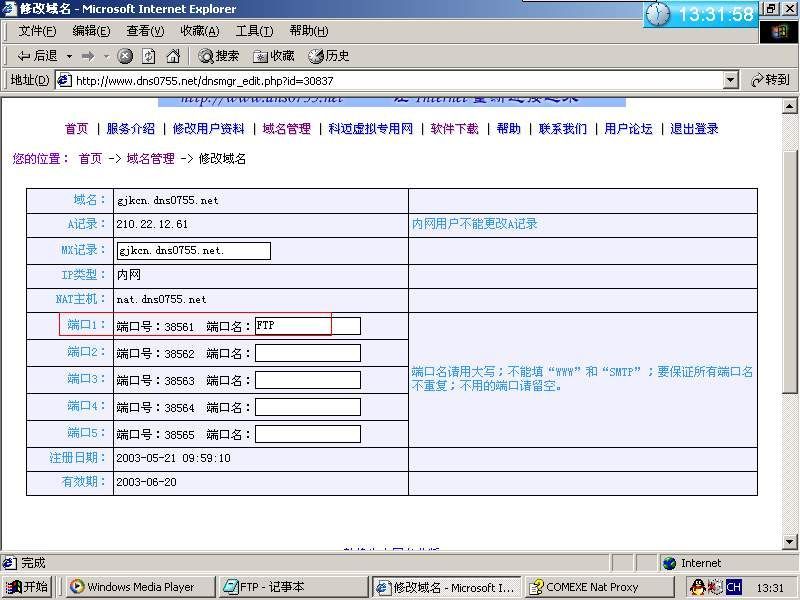Viewport: 800px width, 600px height.
Task: Click the 开始 Start button
Action: coord(28,587)
